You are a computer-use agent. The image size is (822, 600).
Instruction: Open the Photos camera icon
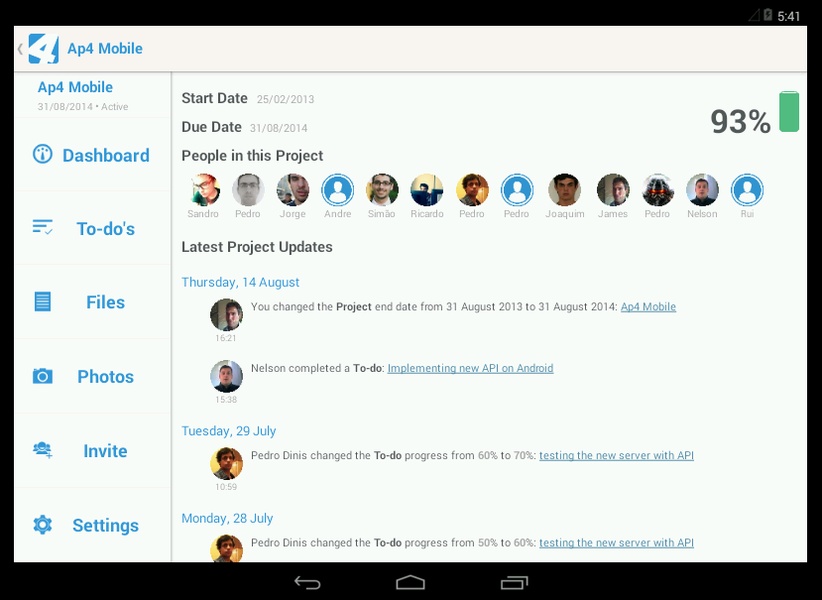coord(42,376)
